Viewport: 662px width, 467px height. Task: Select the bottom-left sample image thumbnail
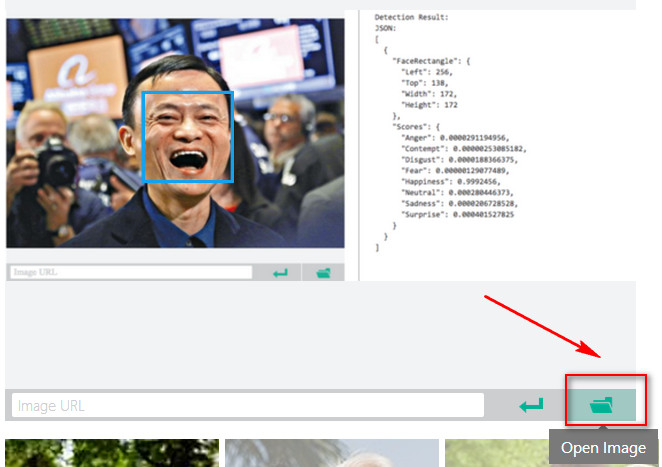tap(111, 453)
